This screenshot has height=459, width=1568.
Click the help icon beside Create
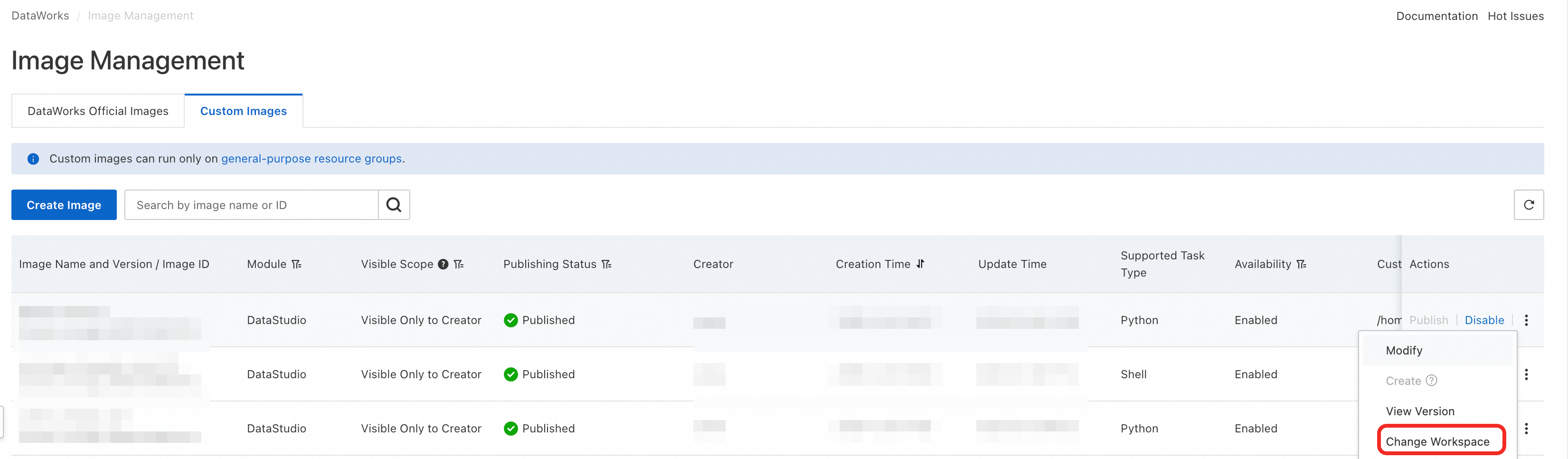click(1432, 381)
